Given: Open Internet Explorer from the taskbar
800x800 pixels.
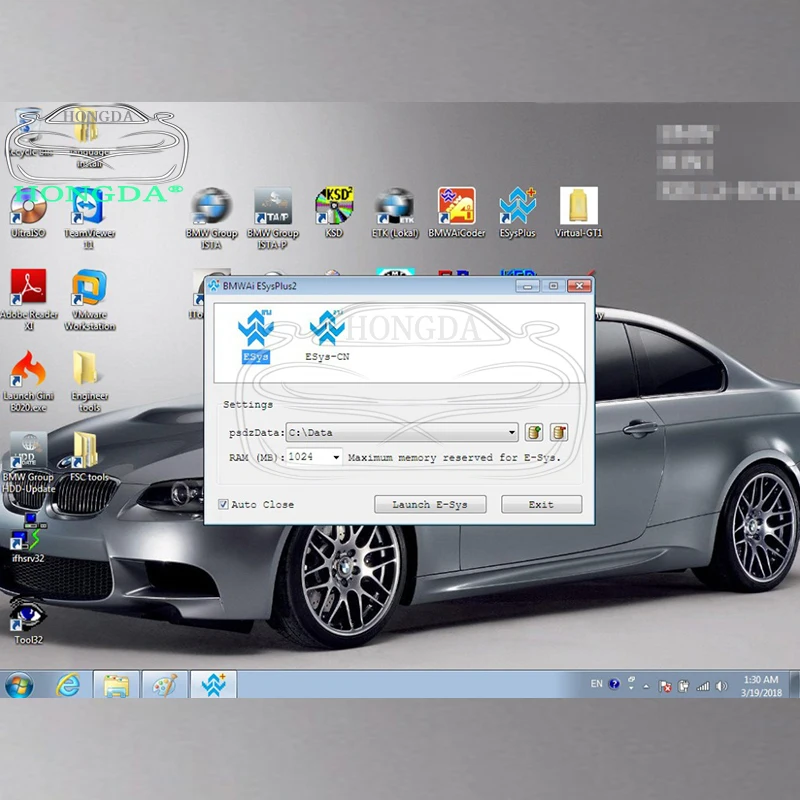Looking at the screenshot, I should coord(68,685).
